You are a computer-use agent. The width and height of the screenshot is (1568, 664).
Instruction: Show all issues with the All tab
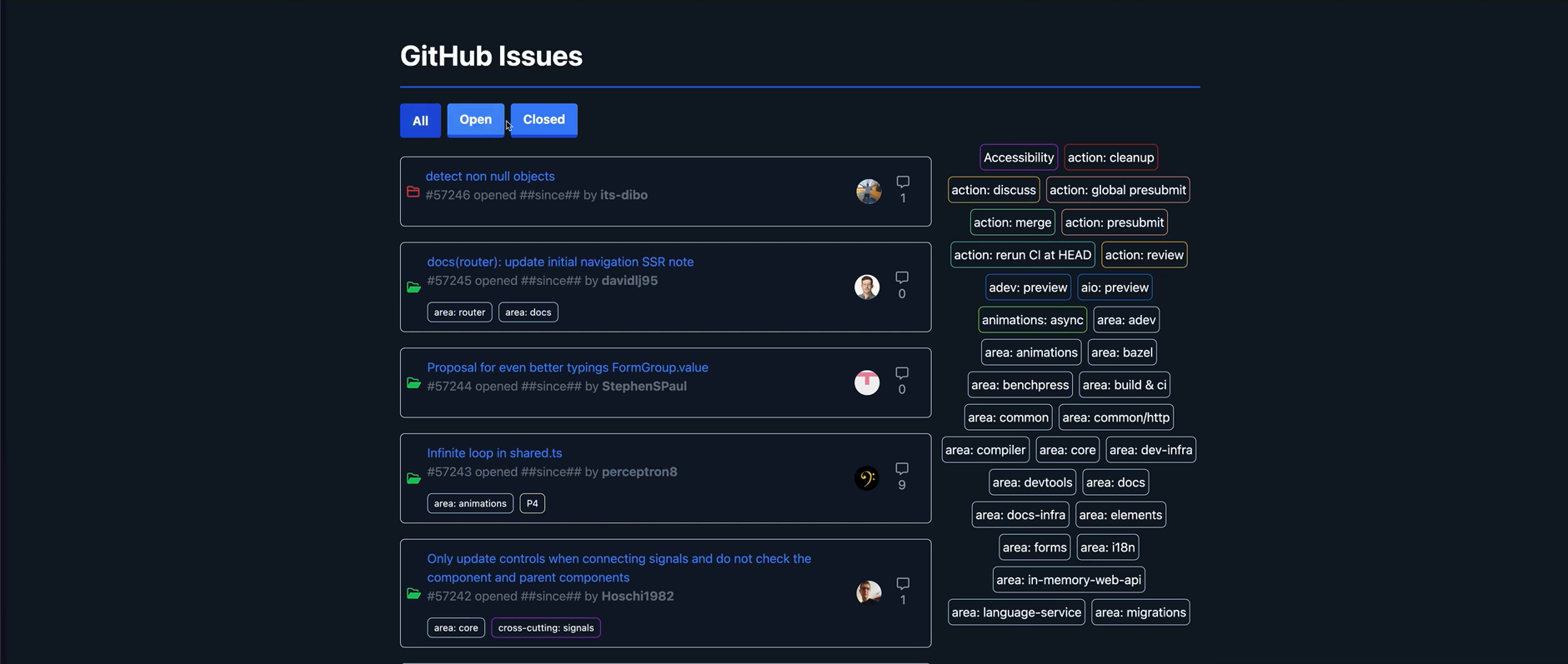tap(420, 121)
